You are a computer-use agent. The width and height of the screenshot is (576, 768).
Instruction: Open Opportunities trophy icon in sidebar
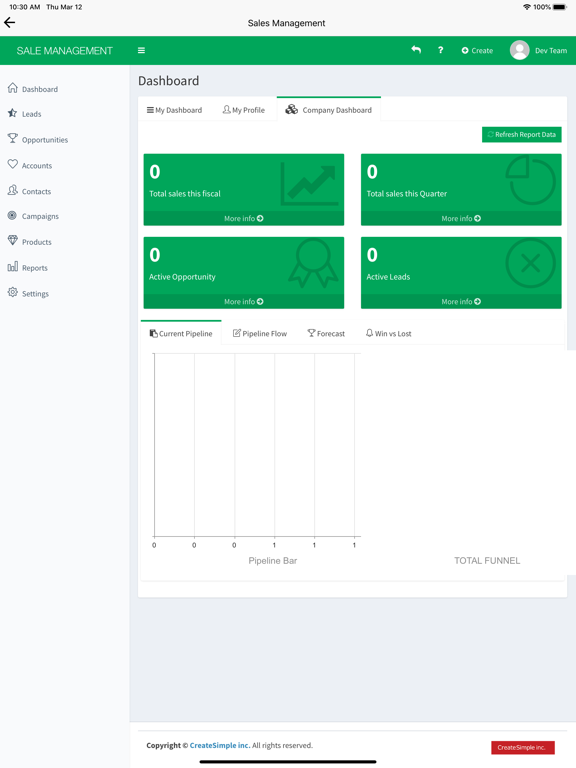(12, 139)
